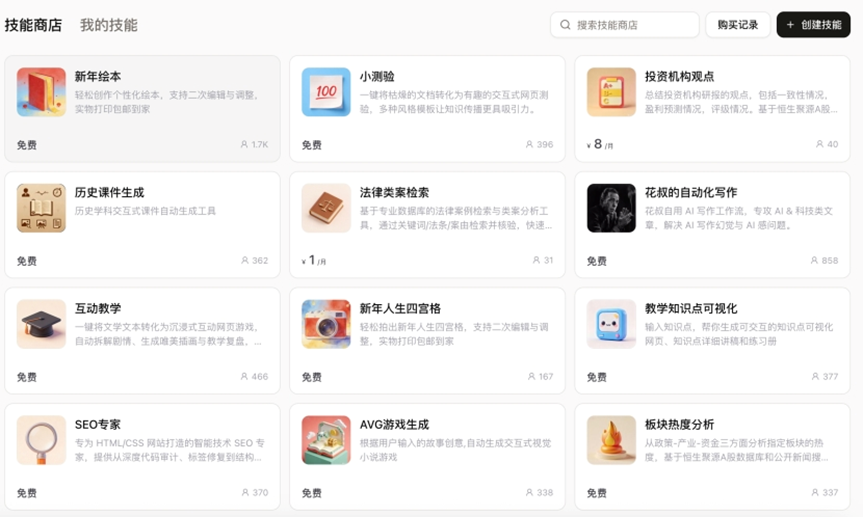The height and width of the screenshot is (517, 863).
Task: Click the 免费 label on SEO专家
Action: point(26,493)
